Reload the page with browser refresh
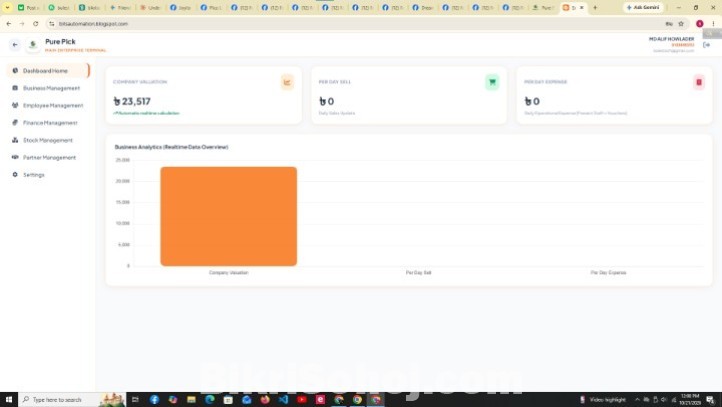722x407 pixels. click(x=35, y=23)
